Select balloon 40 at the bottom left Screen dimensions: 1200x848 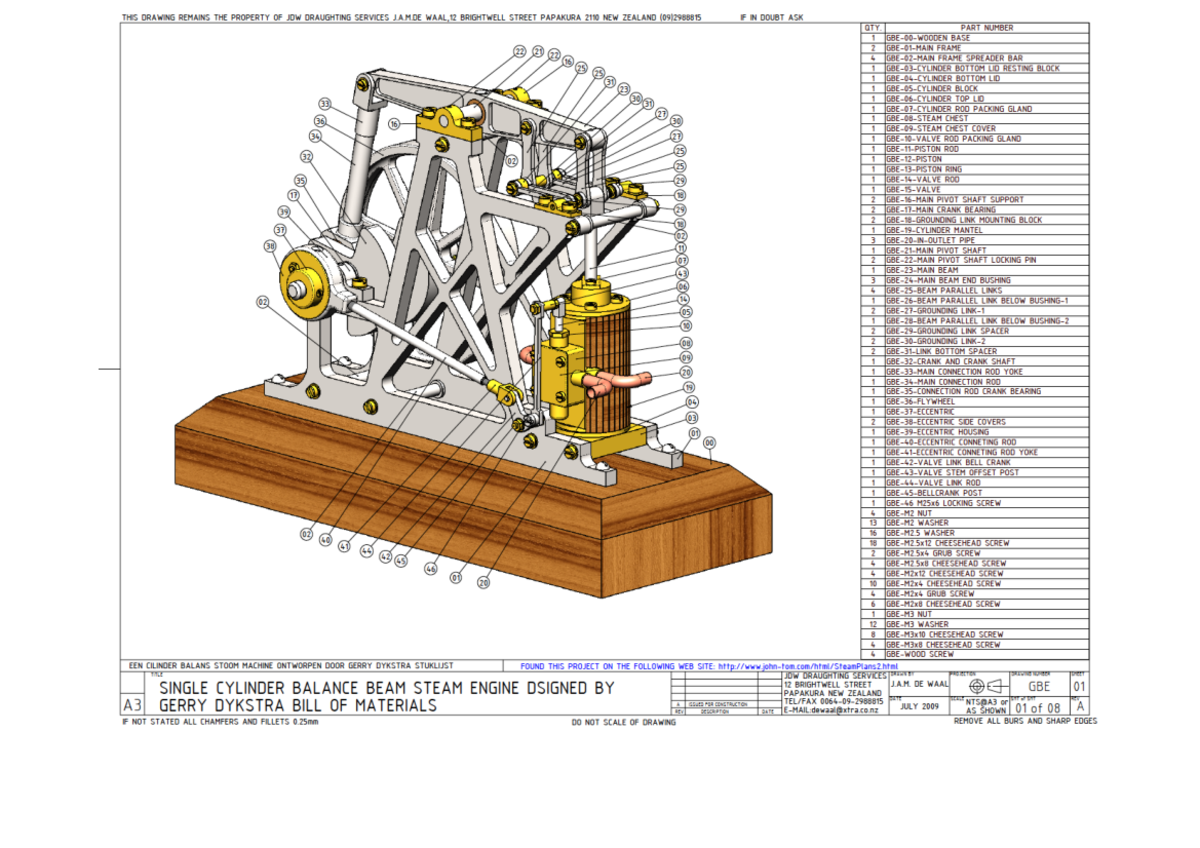coord(325,540)
